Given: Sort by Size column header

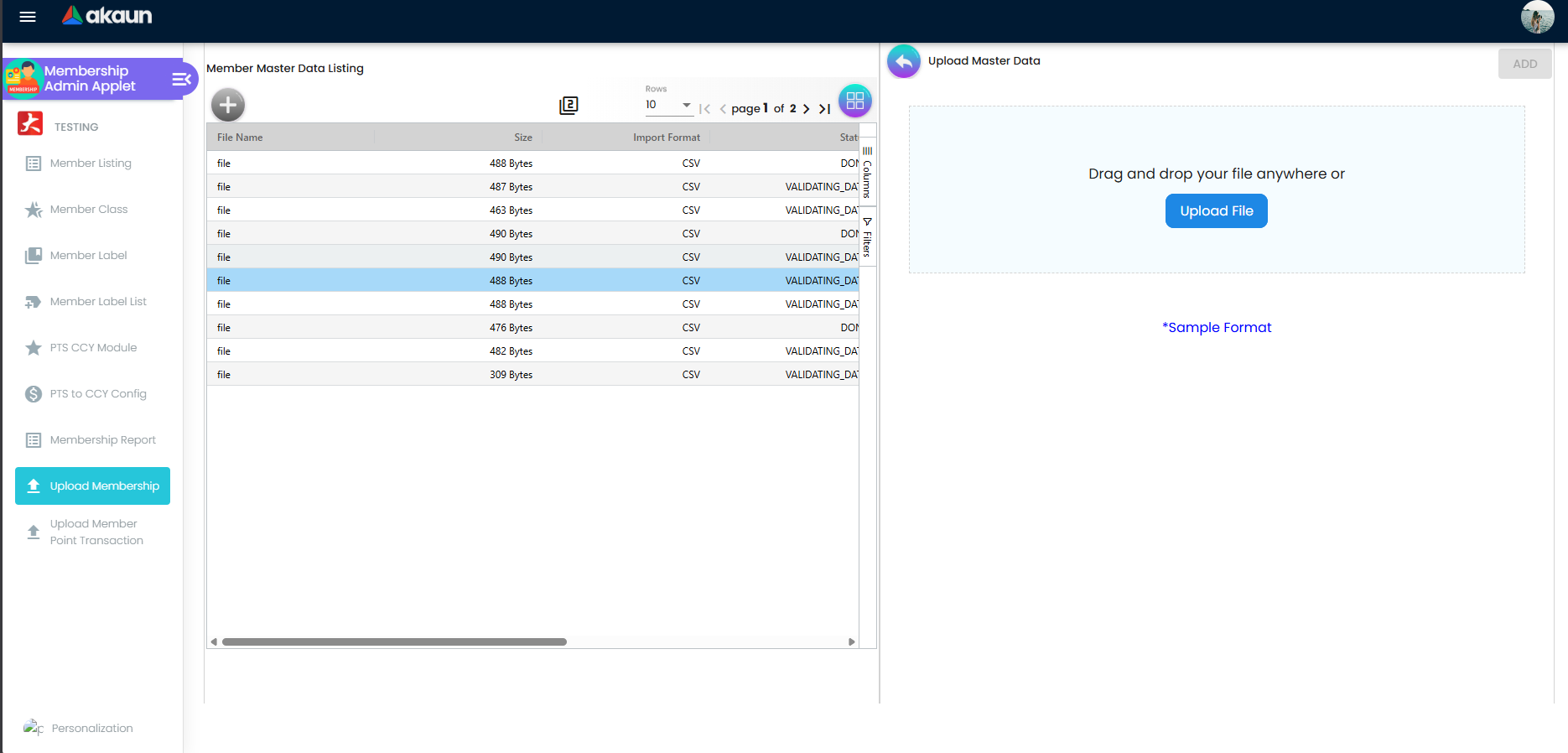Looking at the screenshot, I should click(x=458, y=138).
